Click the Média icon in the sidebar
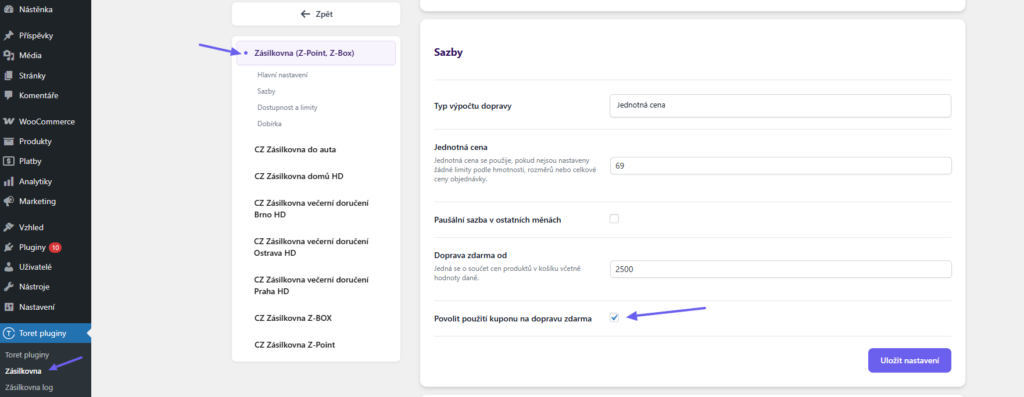 coord(9,56)
